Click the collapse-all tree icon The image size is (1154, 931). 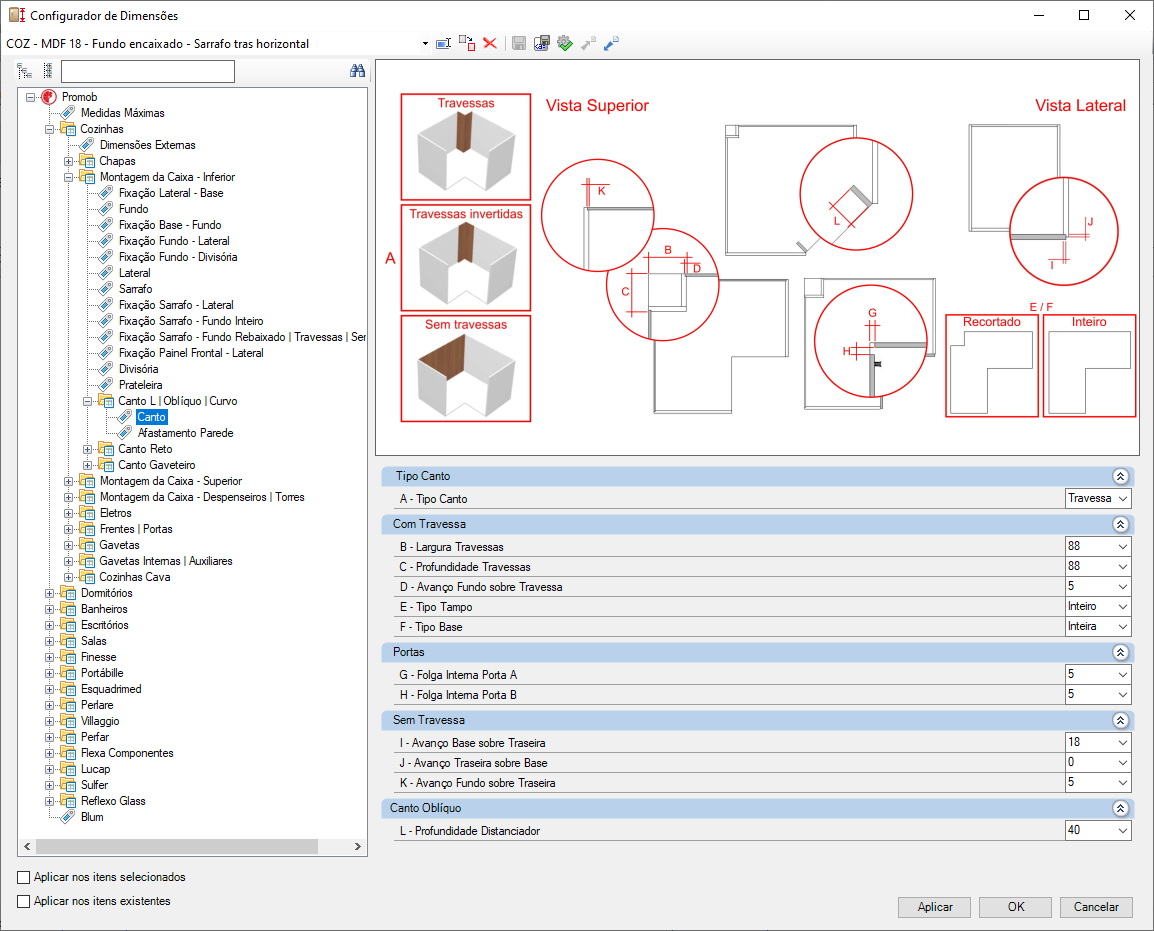[48, 71]
